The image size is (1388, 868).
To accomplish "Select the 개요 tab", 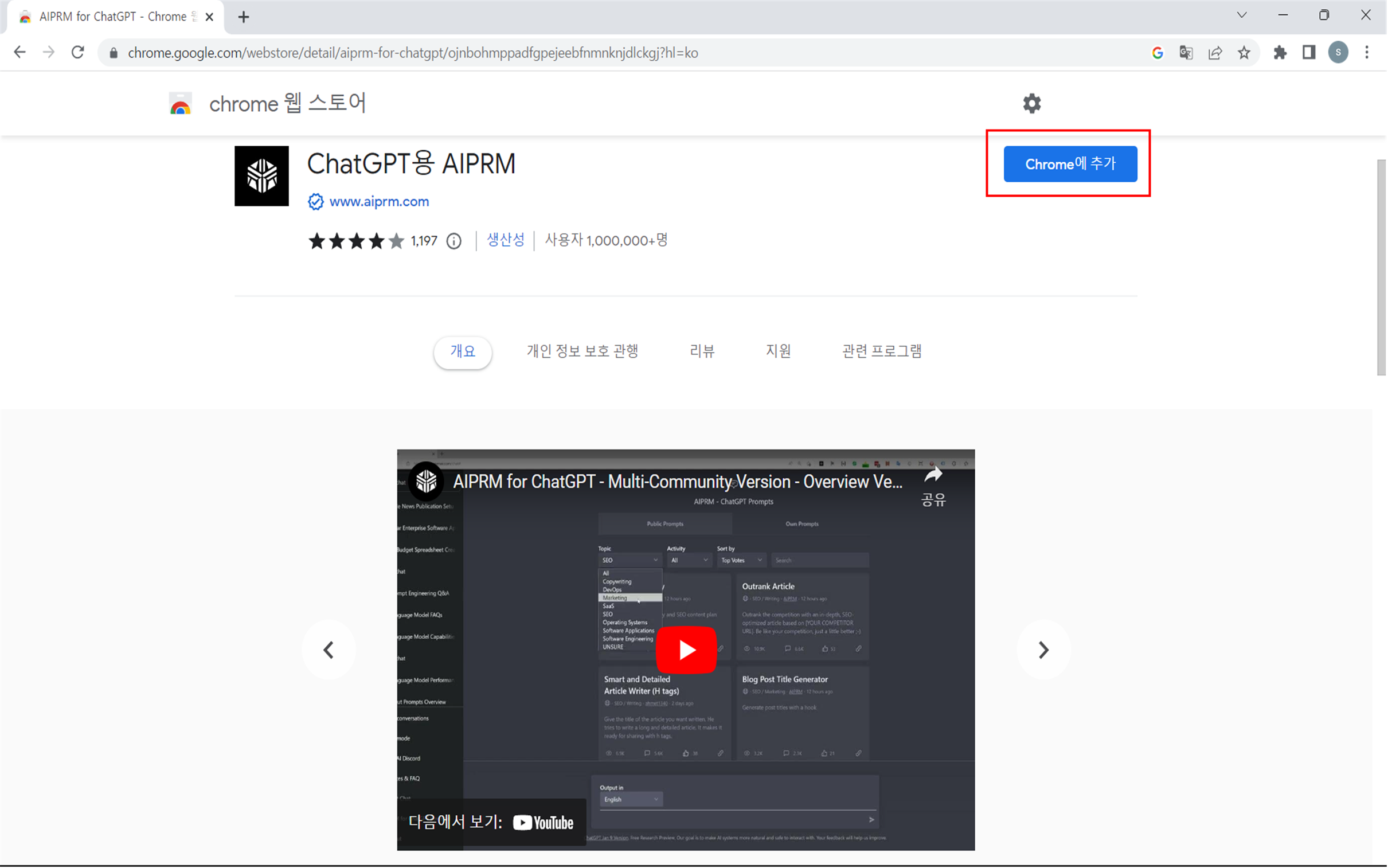I will (x=463, y=351).
